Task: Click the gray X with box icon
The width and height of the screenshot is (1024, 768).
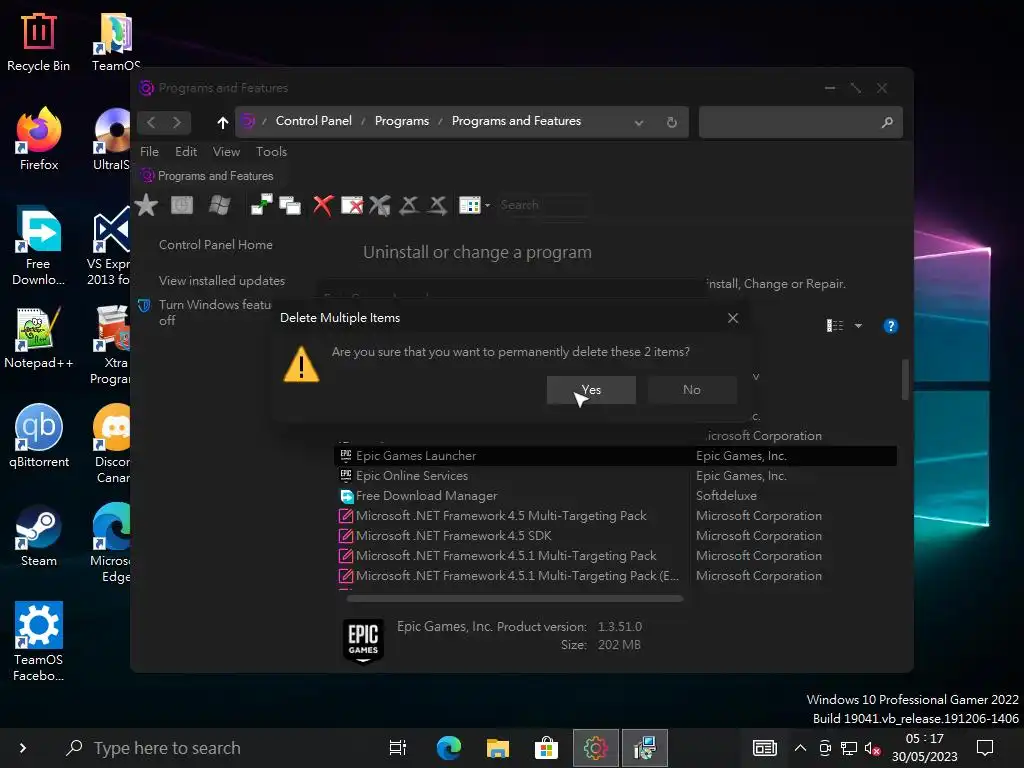Action: pos(379,205)
